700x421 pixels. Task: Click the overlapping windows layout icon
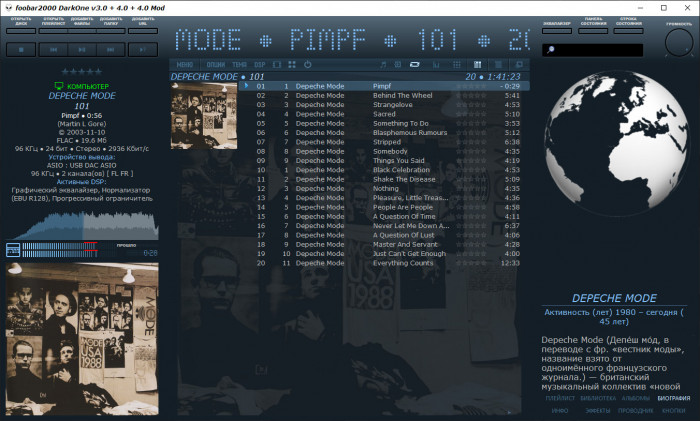pos(519,65)
